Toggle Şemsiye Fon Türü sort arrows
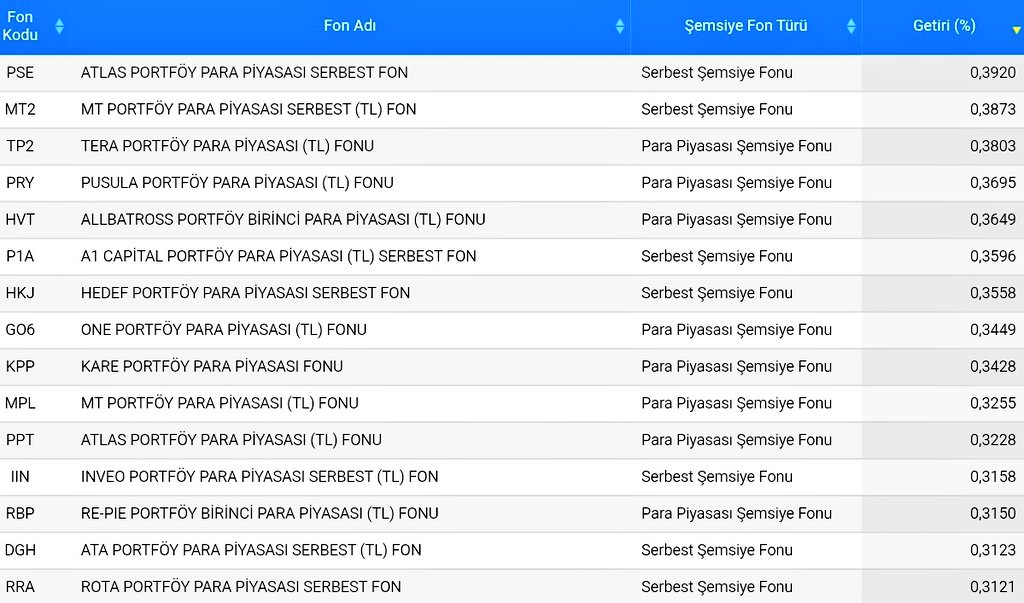Viewport: 1024px width, 603px height. click(x=851, y=26)
